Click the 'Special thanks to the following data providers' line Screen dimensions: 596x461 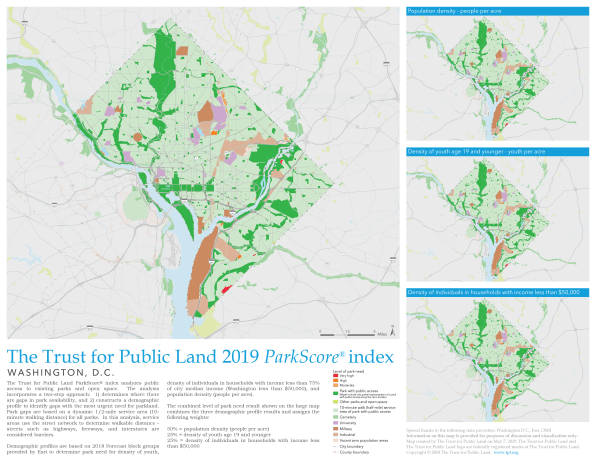[x=478, y=430]
